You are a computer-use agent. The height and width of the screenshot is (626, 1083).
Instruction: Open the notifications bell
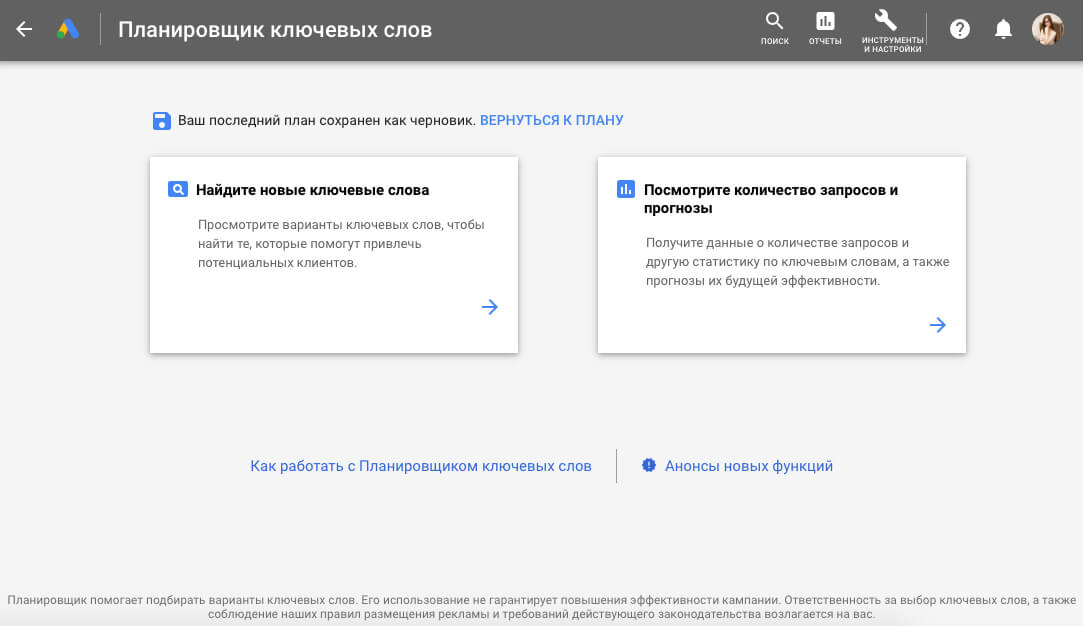1003,29
